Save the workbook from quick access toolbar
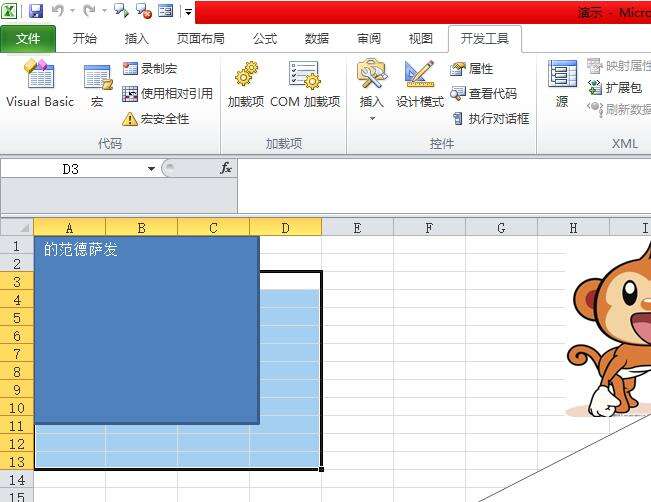The height and width of the screenshot is (502, 651). click(x=36, y=11)
